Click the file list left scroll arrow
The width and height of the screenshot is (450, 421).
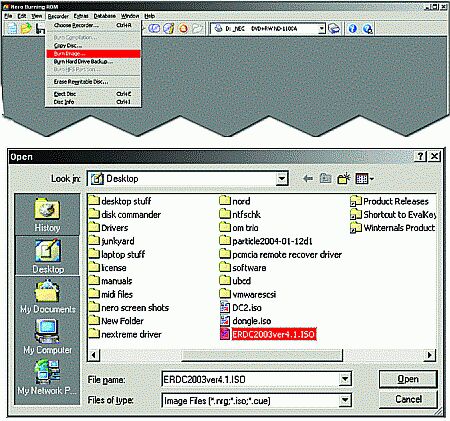(x=94, y=355)
